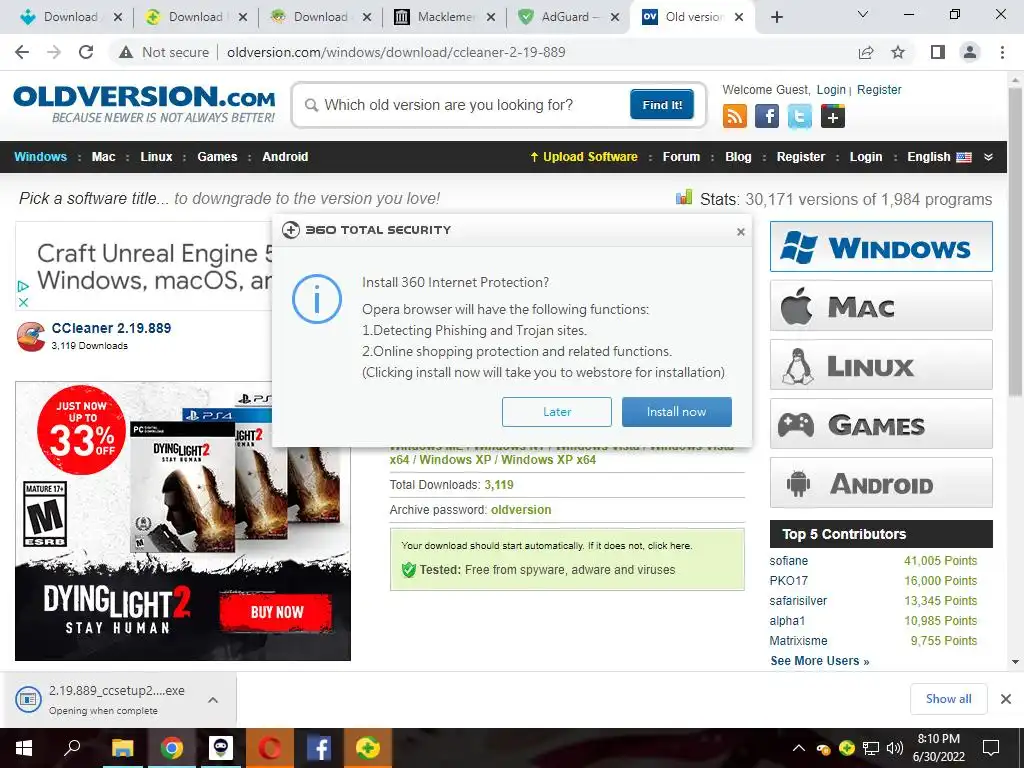1024x768 pixels.
Task: Click the stats bar chart icon
Action: (684, 197)
